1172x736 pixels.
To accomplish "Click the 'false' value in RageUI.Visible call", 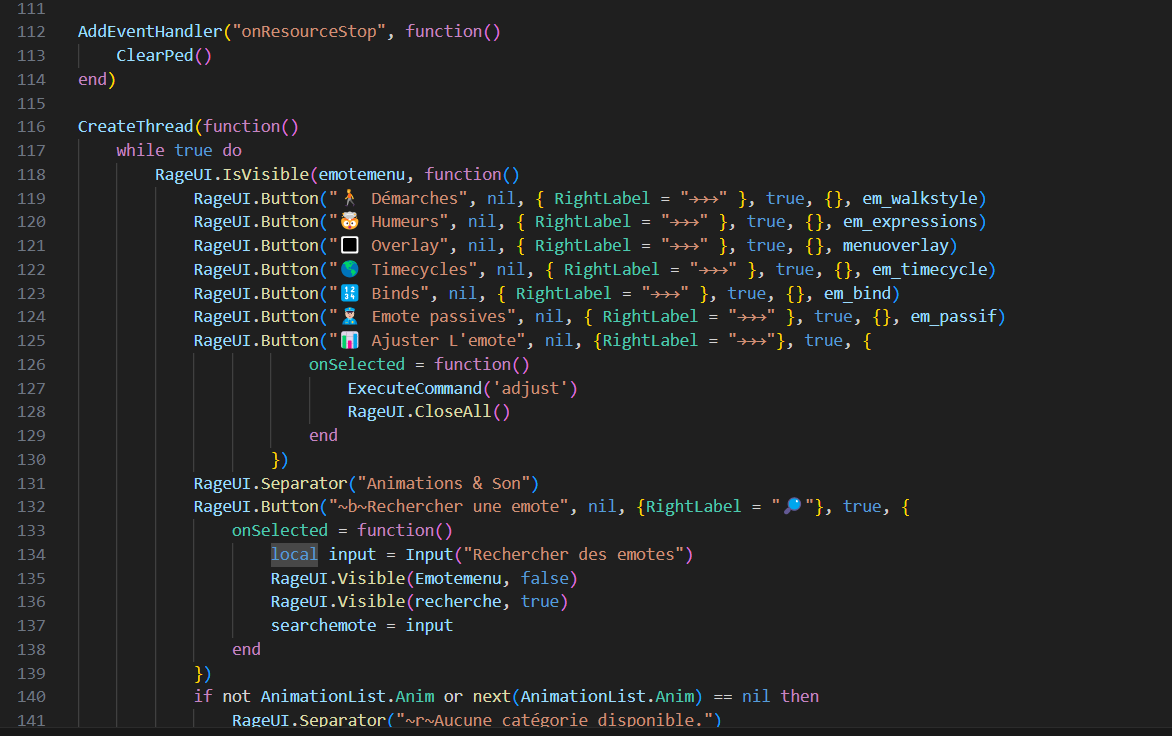I will 544,578.
